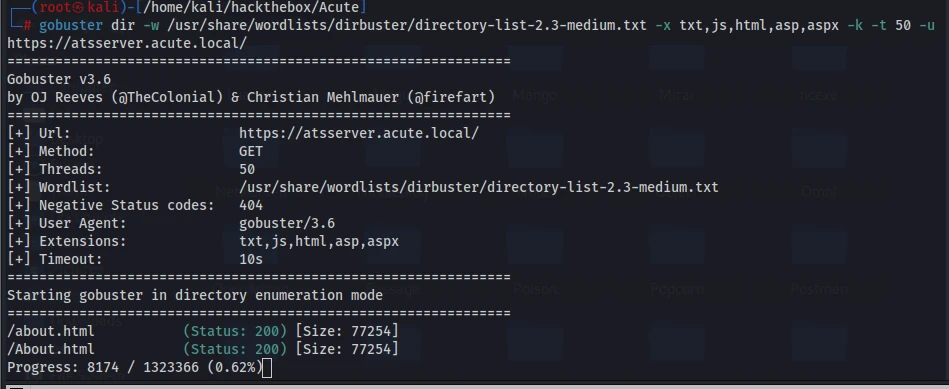This screenshot has width=949, height=389.
Task: Click the lowercase /about.html result path
Action: coord(51,331)
